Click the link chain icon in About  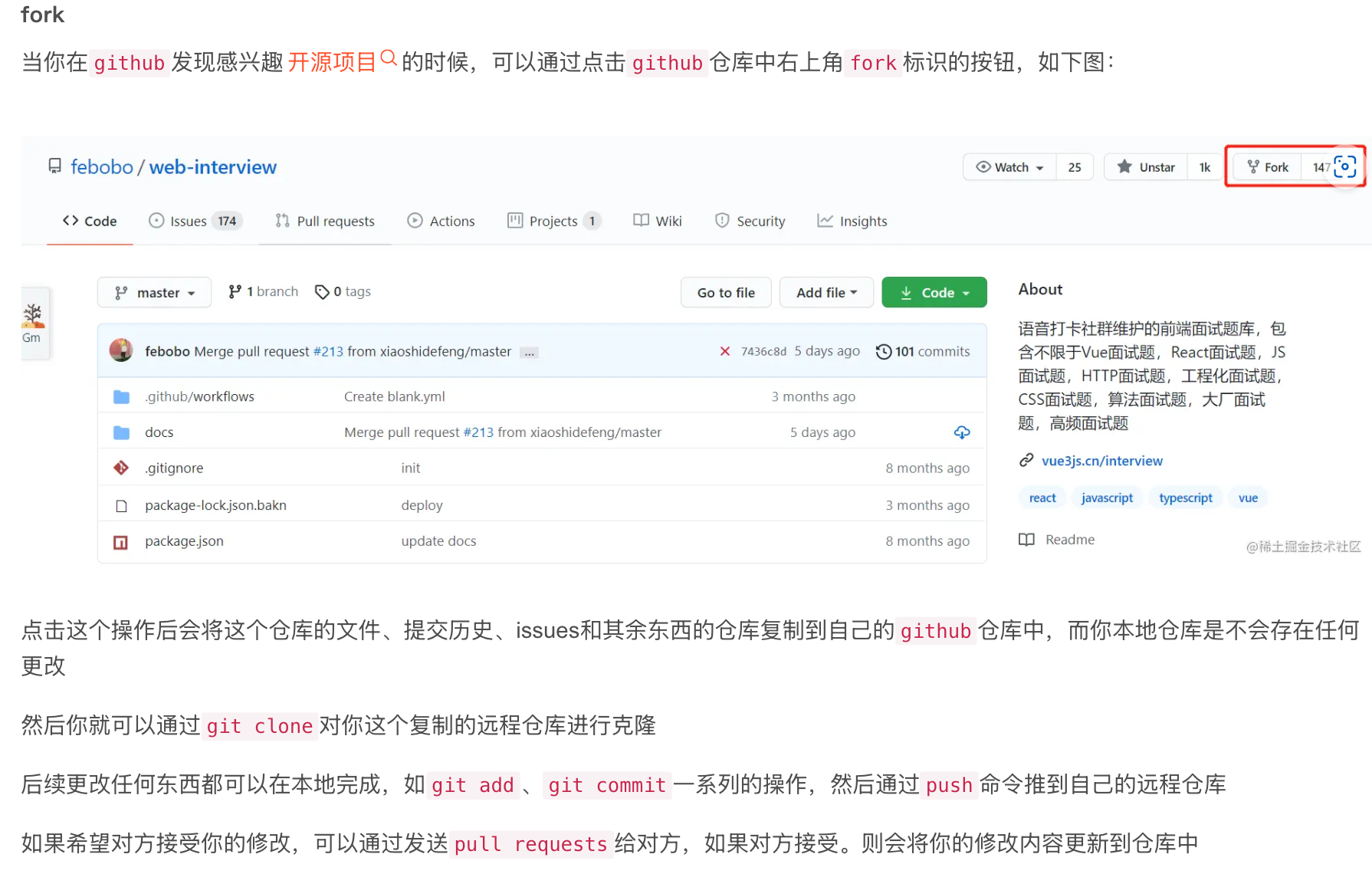click(1026, 460)
